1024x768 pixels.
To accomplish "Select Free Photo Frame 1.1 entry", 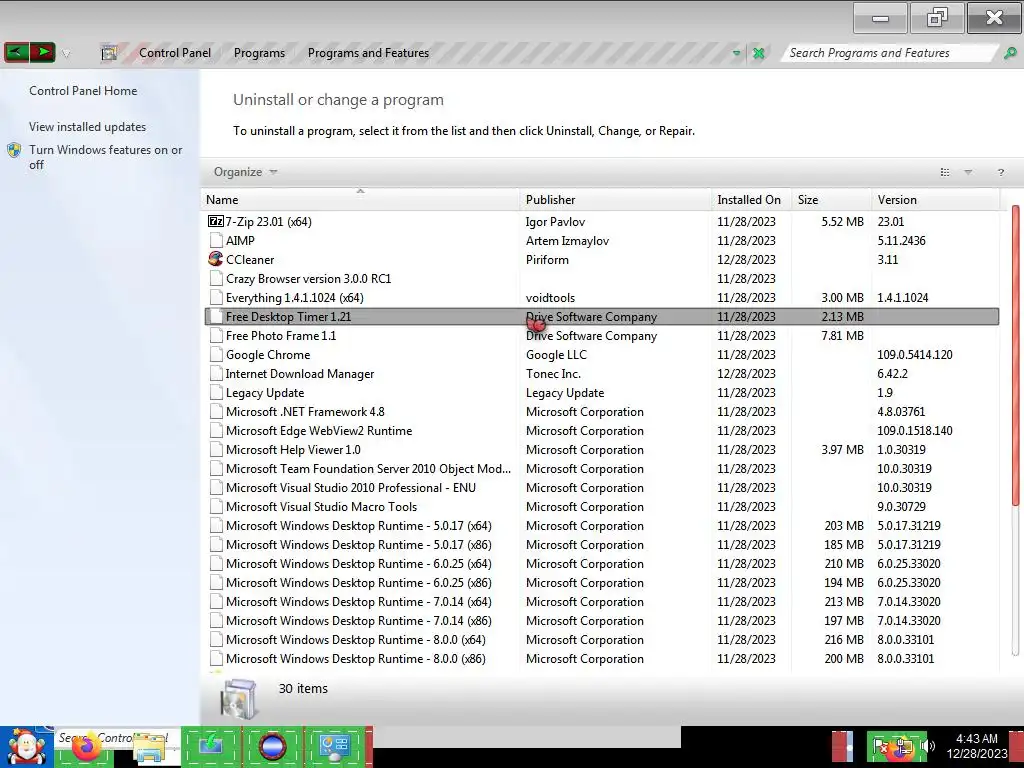I will tap(281, 336).
